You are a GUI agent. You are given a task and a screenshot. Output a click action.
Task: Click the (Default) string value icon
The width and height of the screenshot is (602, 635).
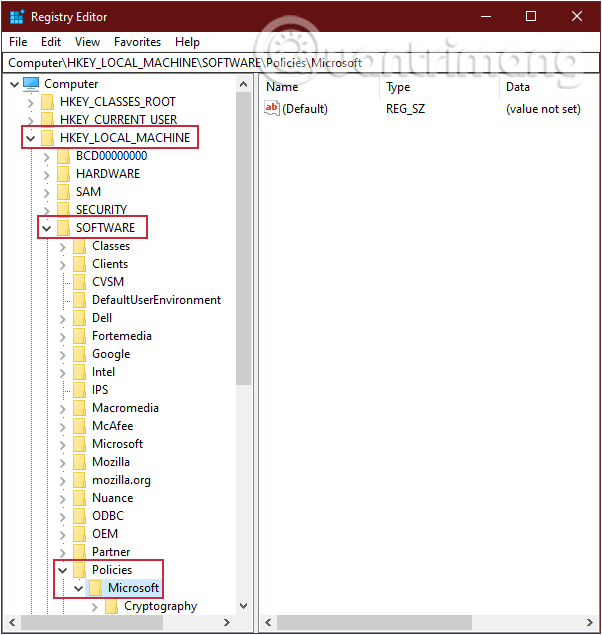[x=272, y=109]
